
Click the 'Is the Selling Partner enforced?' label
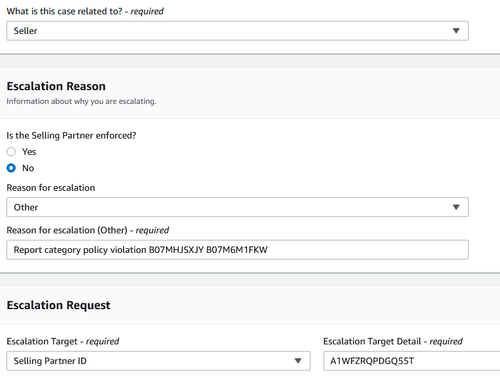[x=71, y=135]
